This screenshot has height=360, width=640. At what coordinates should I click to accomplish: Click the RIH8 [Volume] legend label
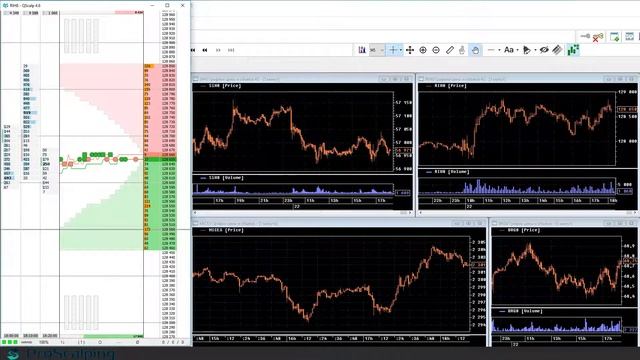(x=451, y=172)
